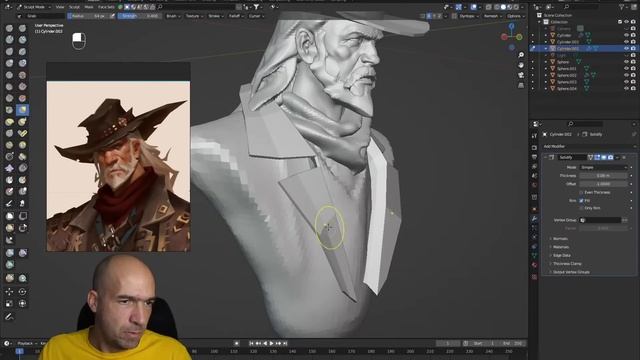Expand the Edge Data subpanel
This screenshot has width=640, height=360.
(x=562, y=256)
